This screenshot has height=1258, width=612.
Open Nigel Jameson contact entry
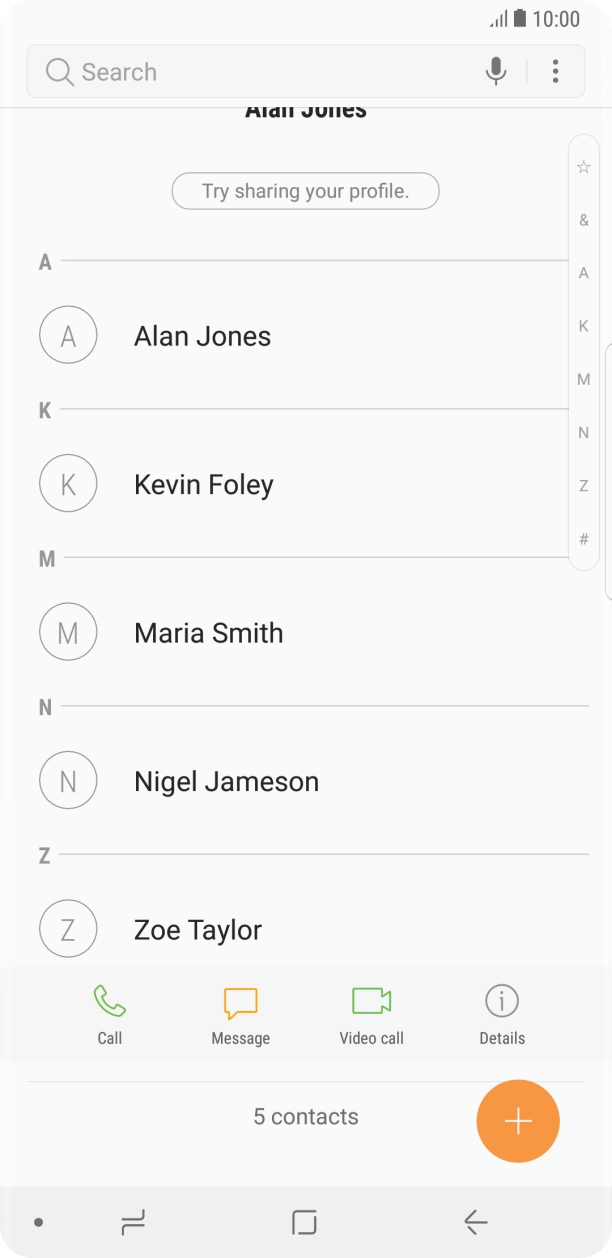(226, 782)
